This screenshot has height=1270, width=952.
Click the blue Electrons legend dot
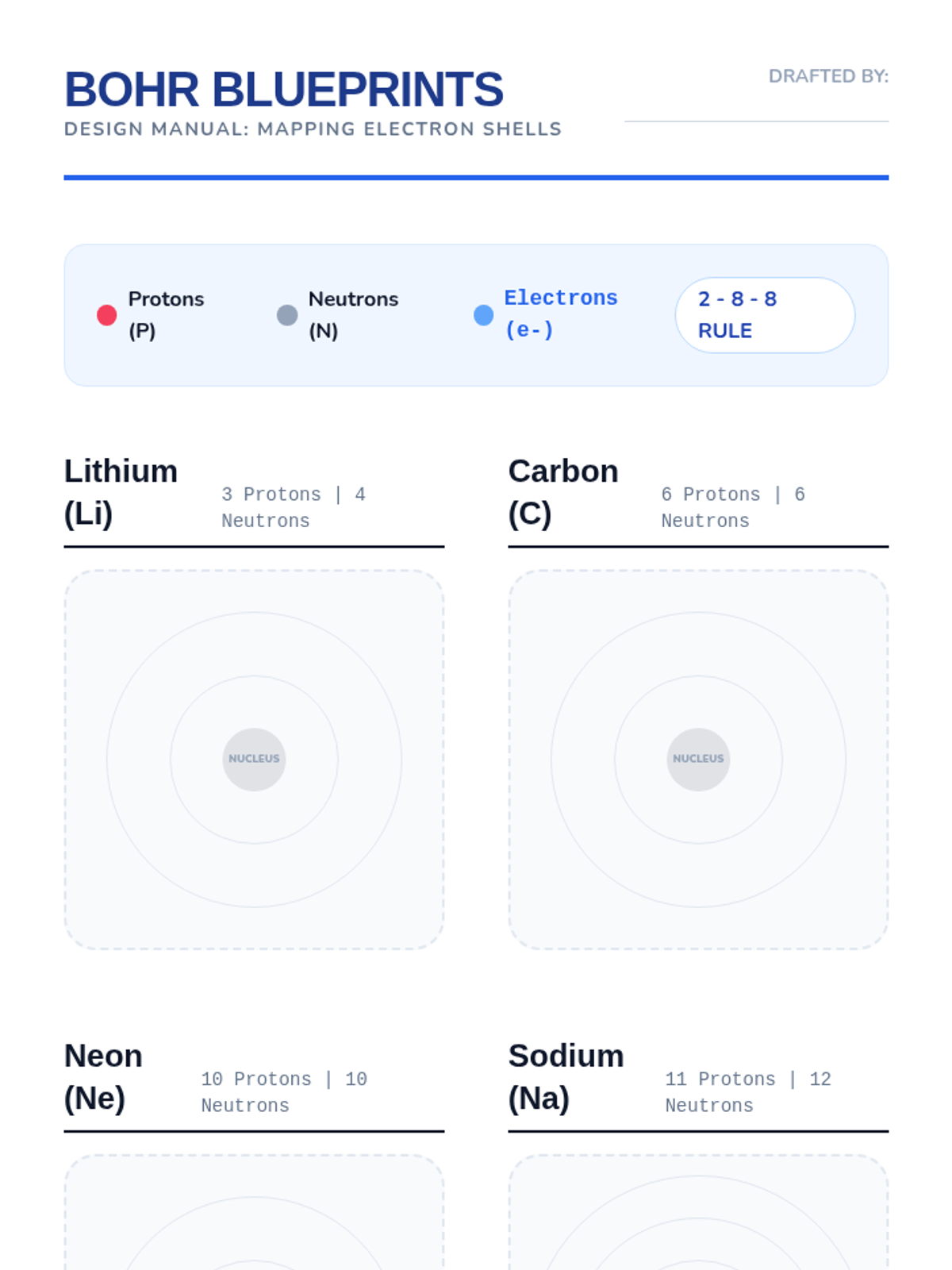tap(483, 315)
